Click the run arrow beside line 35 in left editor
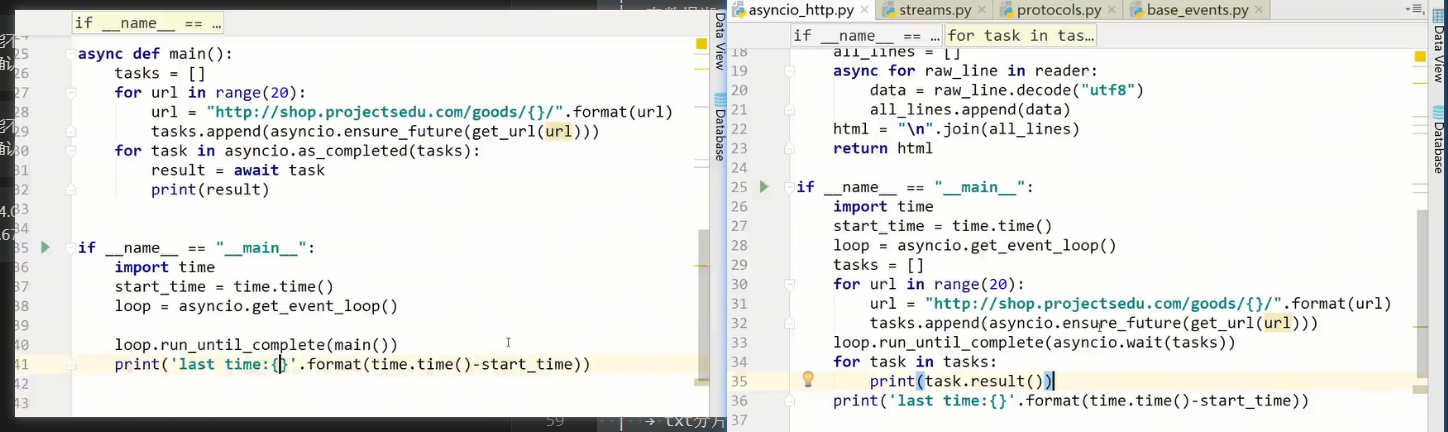Image resolution: width=1448 pixels, height=432 pixels. pyautogui.click(x=45, y=247)
